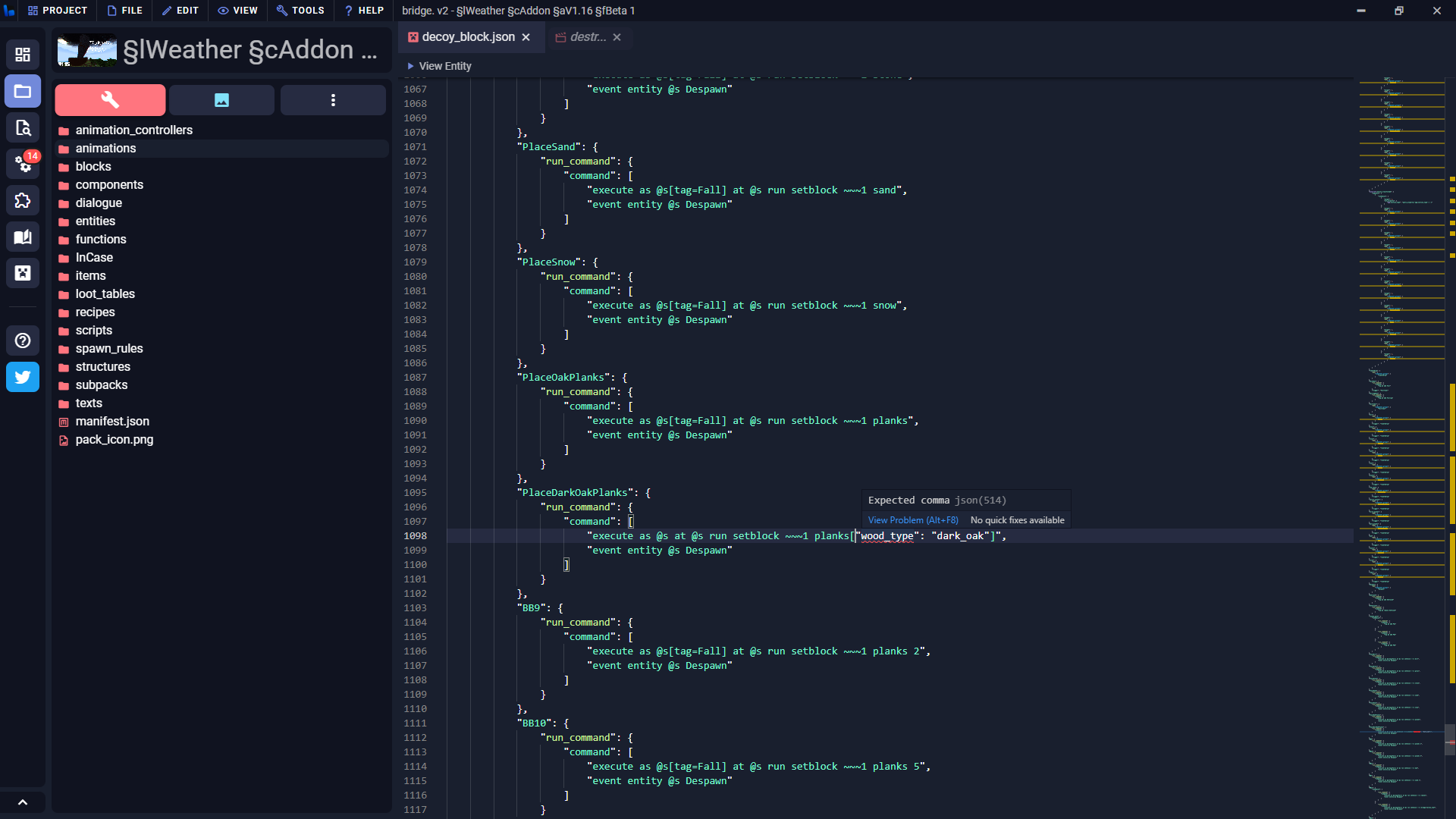Click the View Problem link in tooltip
This screenshot has height=819, width=1456.
click(912, 520)
